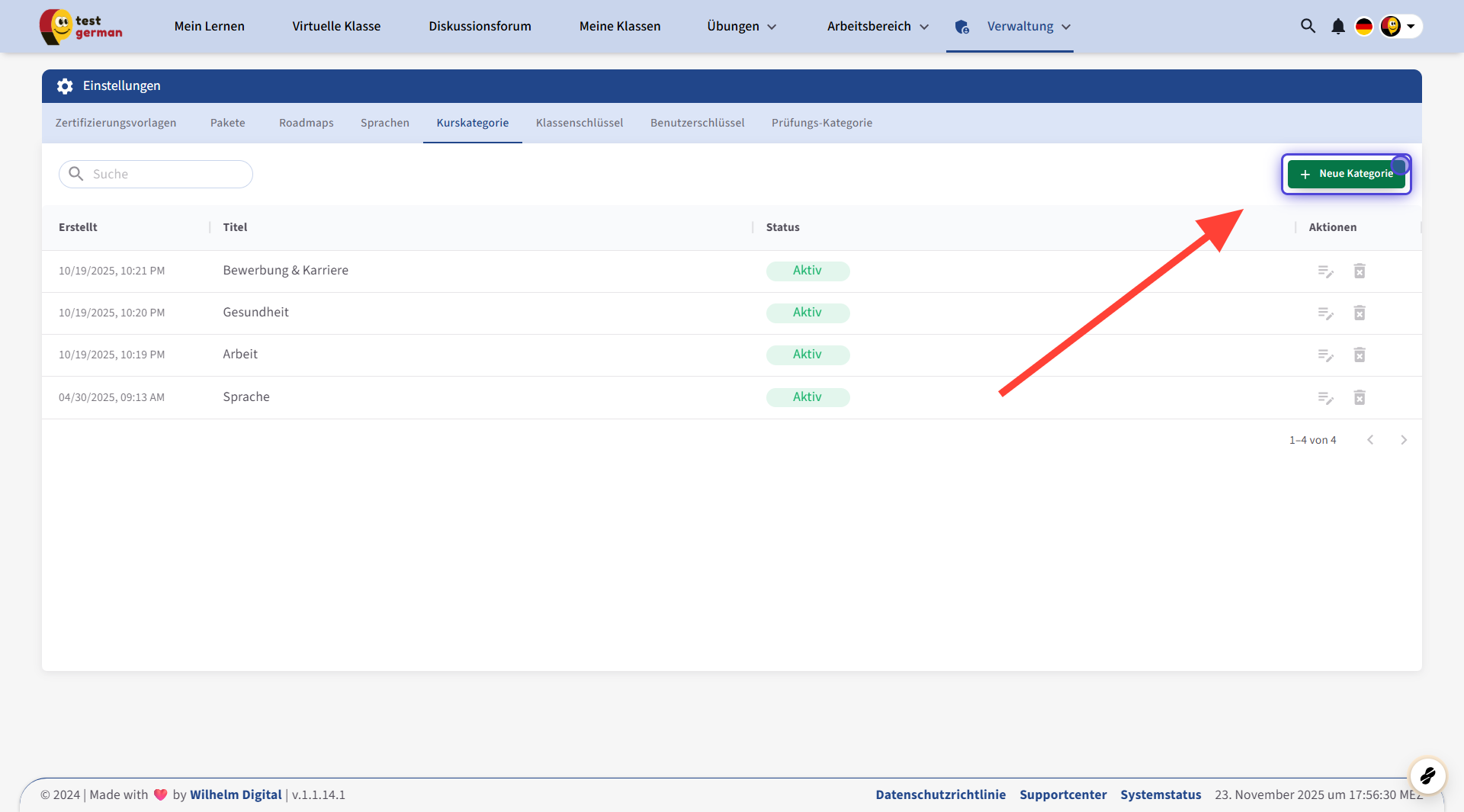Screen dimensions: 1464x812
Task: Click the German flag language icon
Action: 1363,27
